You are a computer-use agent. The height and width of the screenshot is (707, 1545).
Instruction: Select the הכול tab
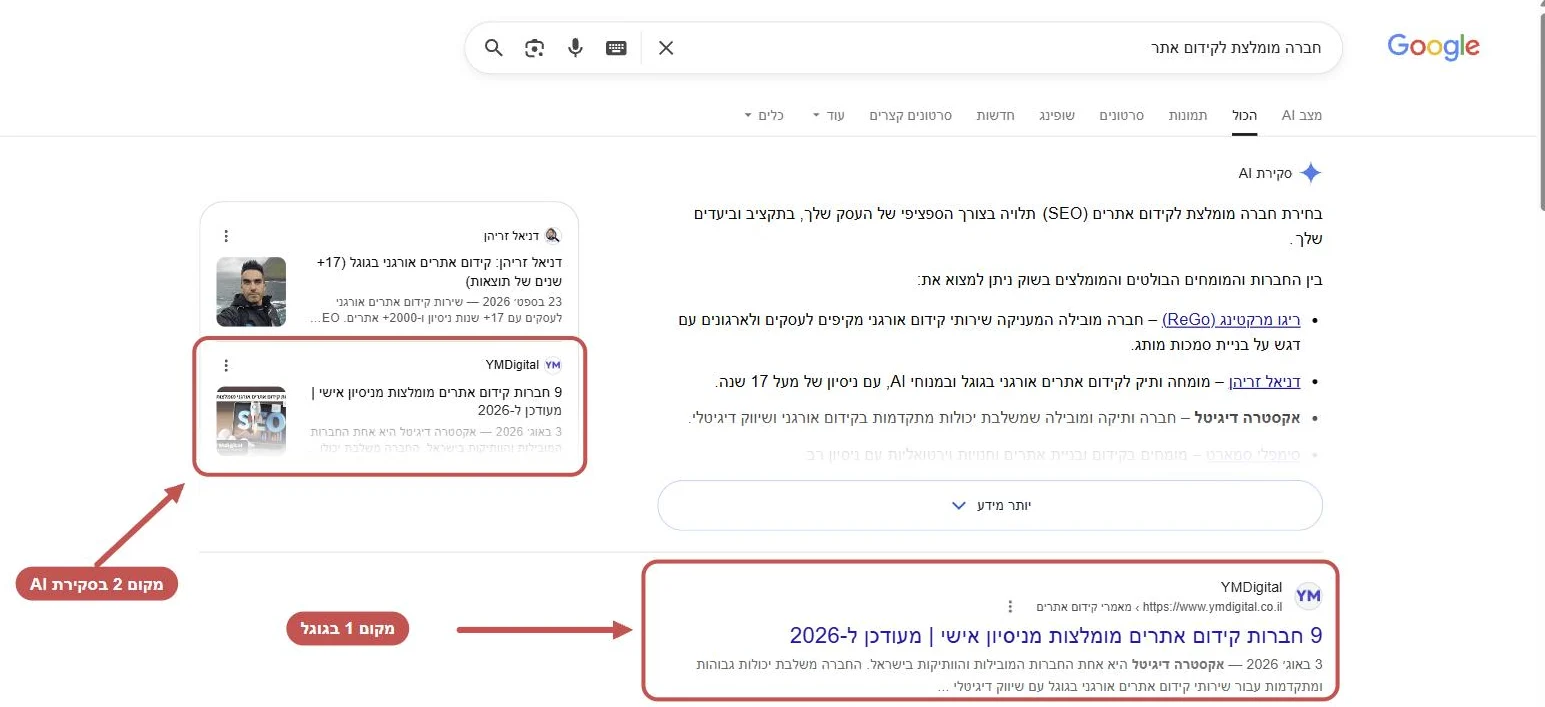coord(1245,115)
